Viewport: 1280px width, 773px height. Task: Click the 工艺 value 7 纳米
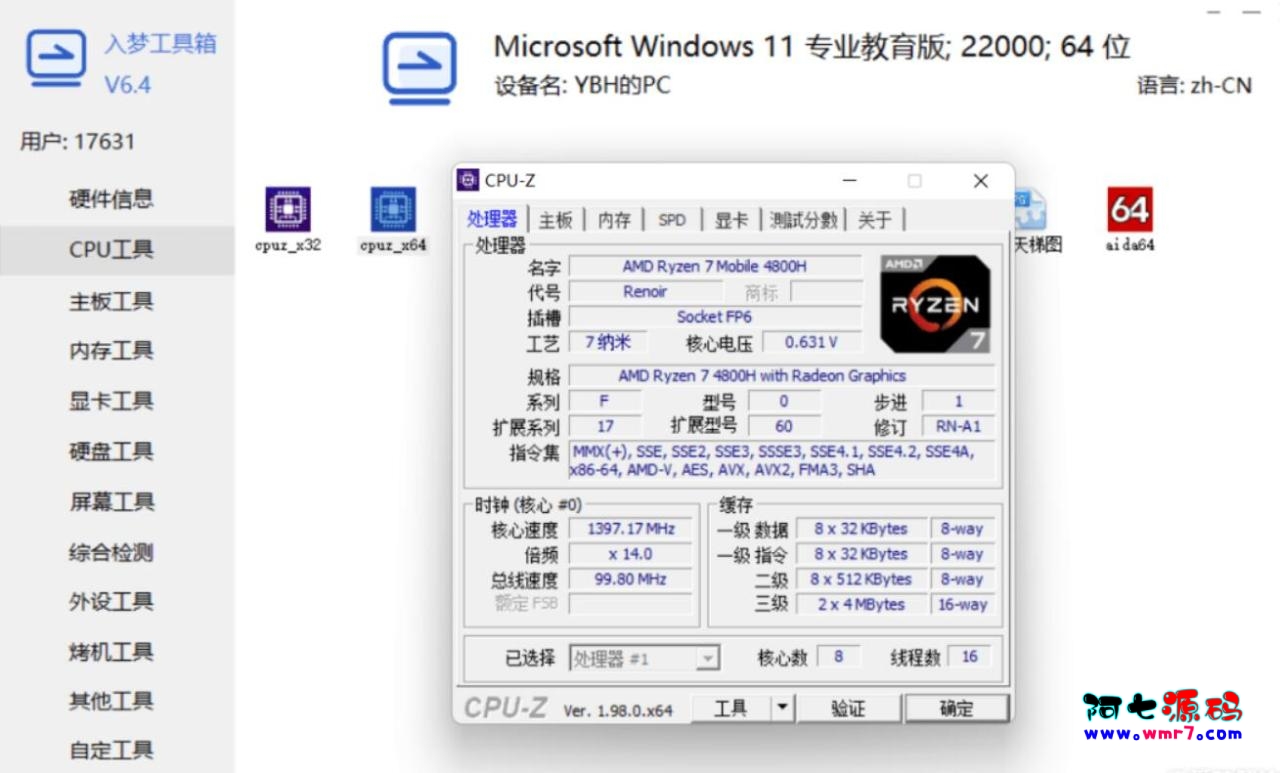point(607,342)
